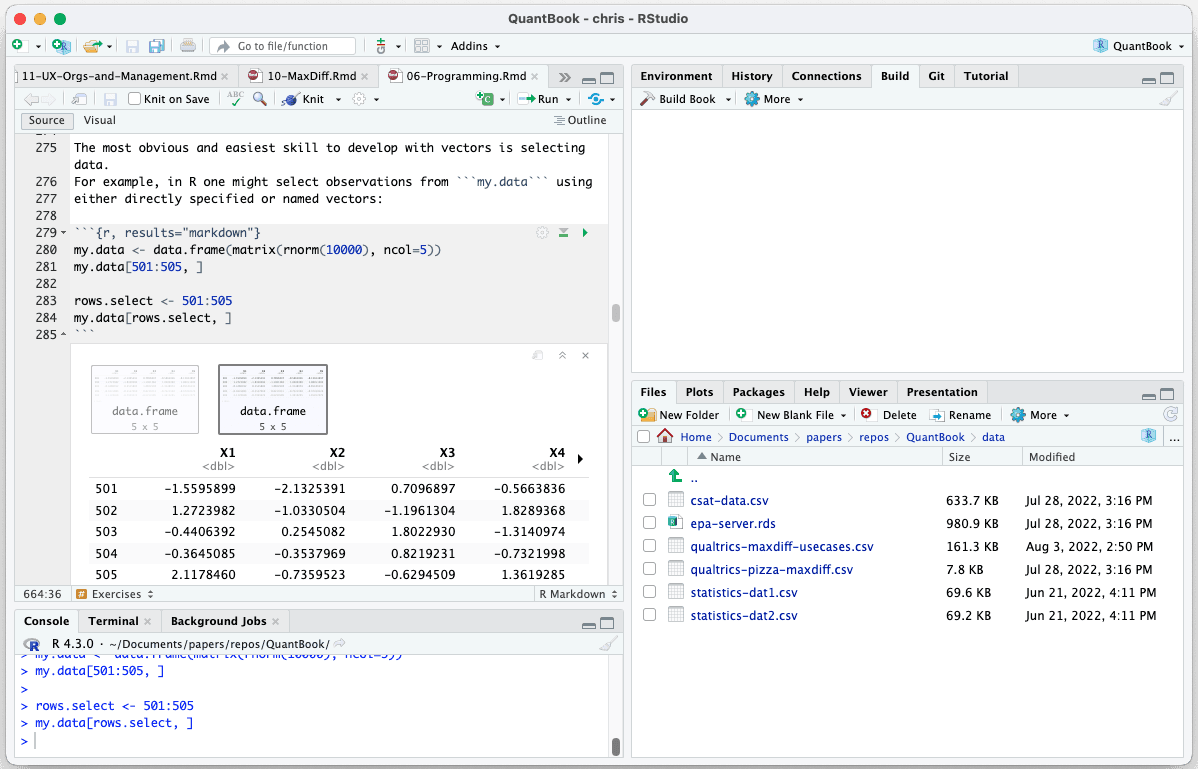Click the save document icon in editor
Image resolution: width=1198 pixels, height=769 pixels.
point(110,99)
